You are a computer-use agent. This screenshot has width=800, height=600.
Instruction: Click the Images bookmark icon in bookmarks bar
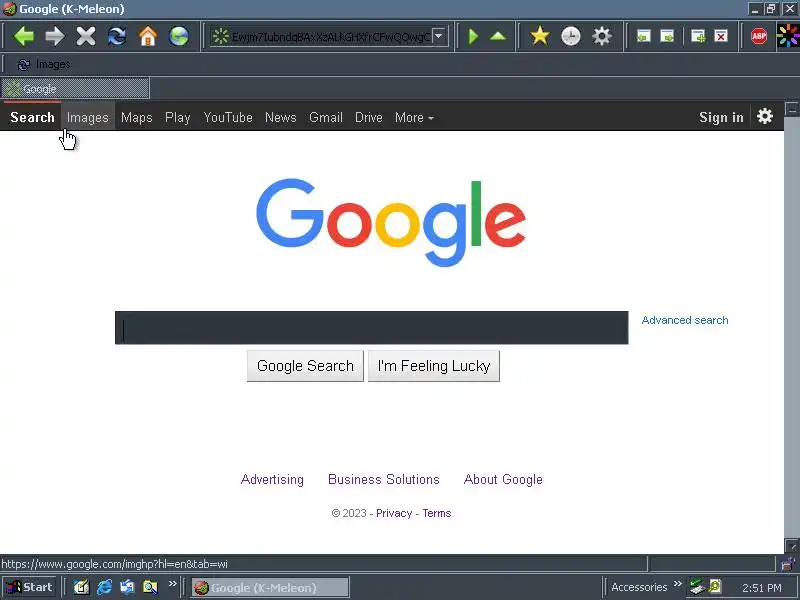point(23,64)
